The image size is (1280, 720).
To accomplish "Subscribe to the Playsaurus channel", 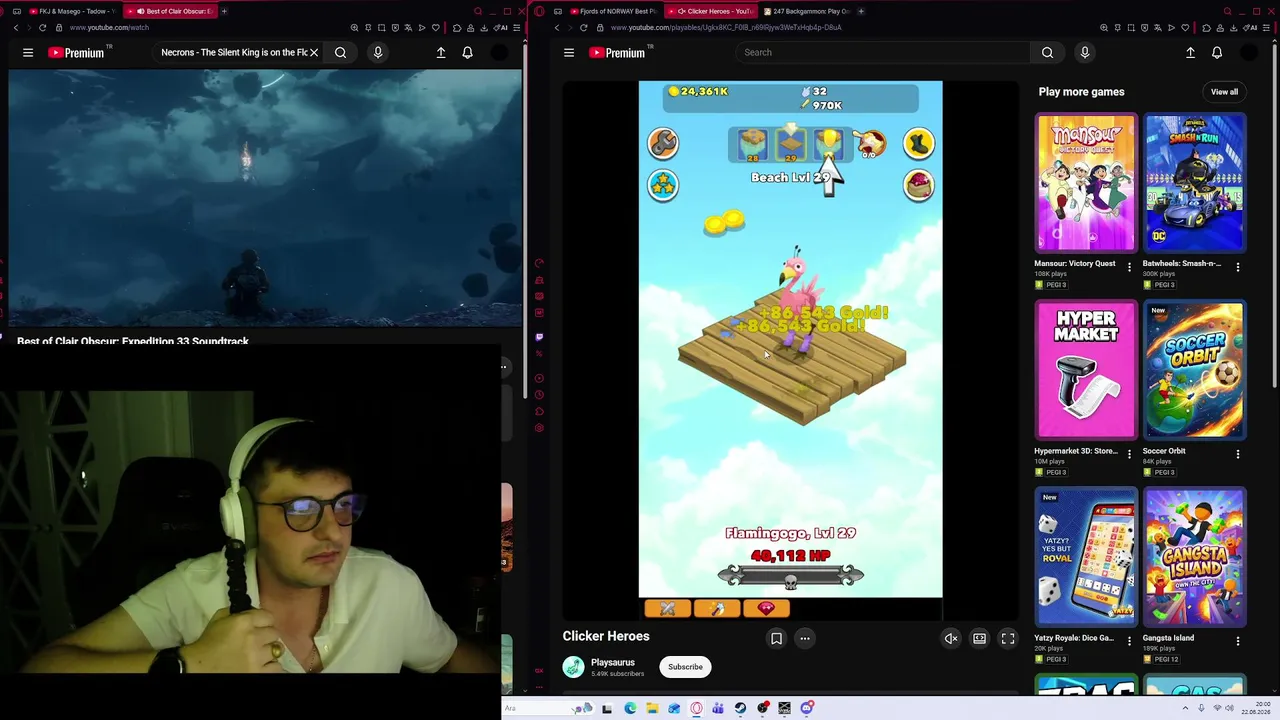I will [x=685, y=667].
